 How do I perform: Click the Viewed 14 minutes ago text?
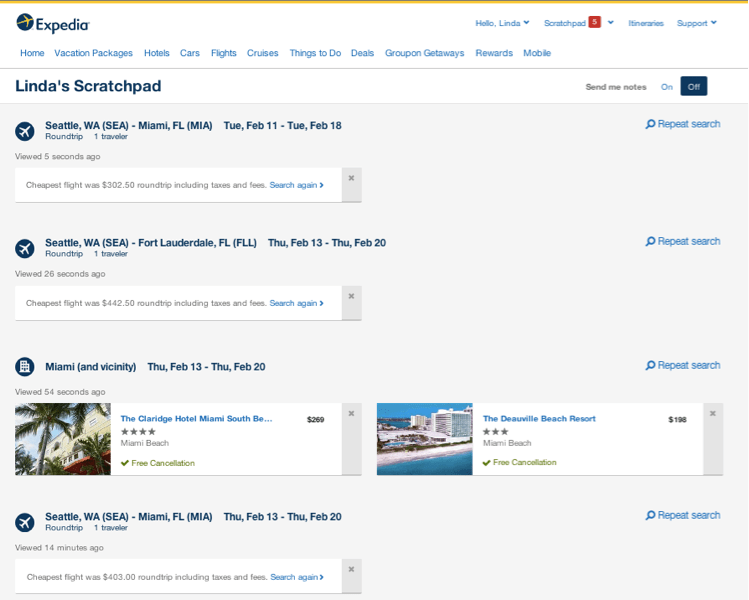[x=59, y=548]
